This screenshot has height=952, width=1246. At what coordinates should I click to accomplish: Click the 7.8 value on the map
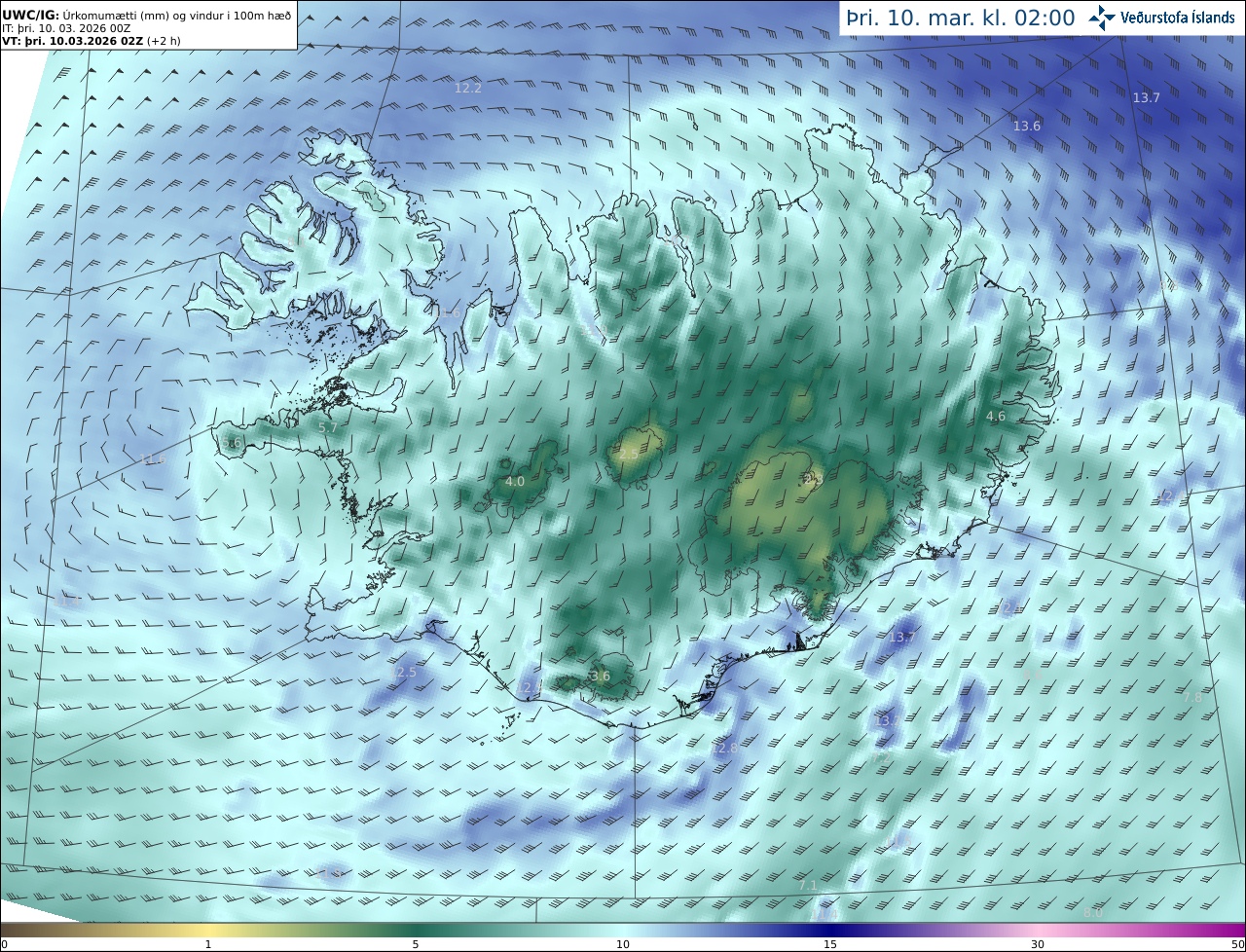[1192, 697]
